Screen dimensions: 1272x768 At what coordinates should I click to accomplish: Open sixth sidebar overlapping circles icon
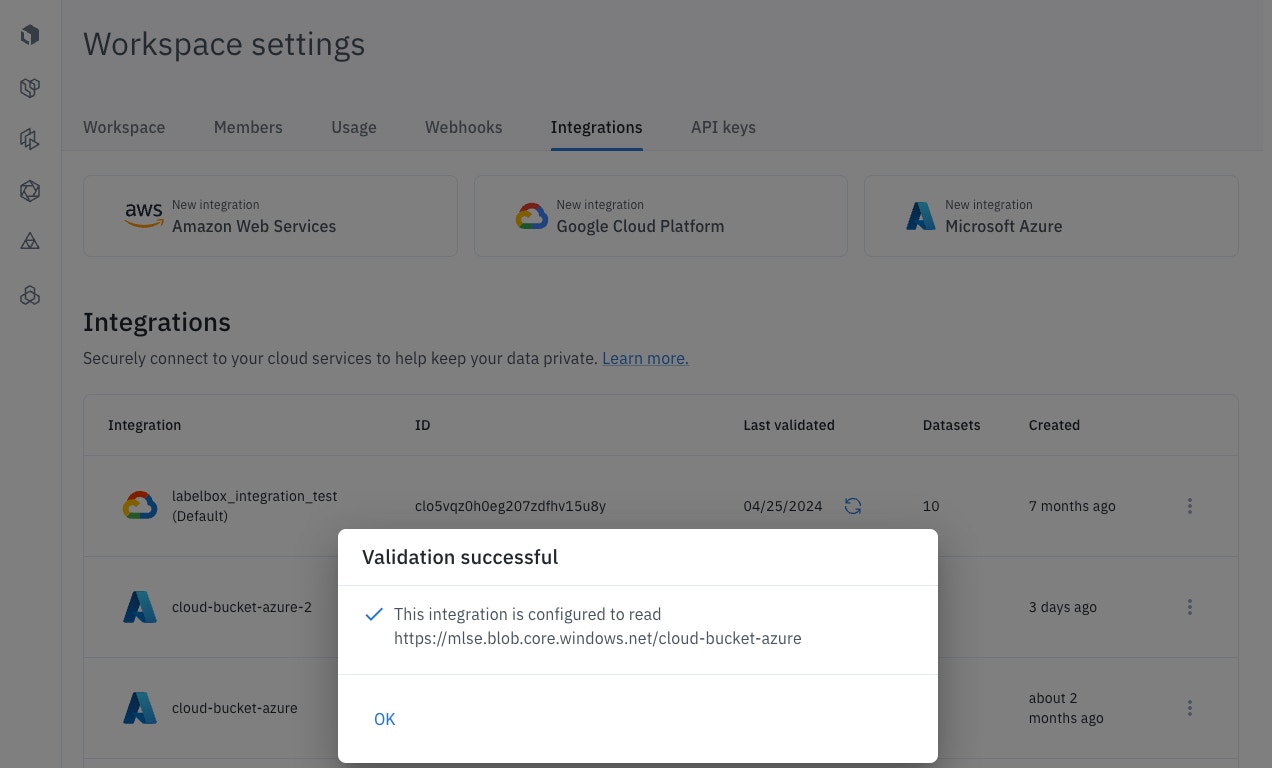pos(30,295)
